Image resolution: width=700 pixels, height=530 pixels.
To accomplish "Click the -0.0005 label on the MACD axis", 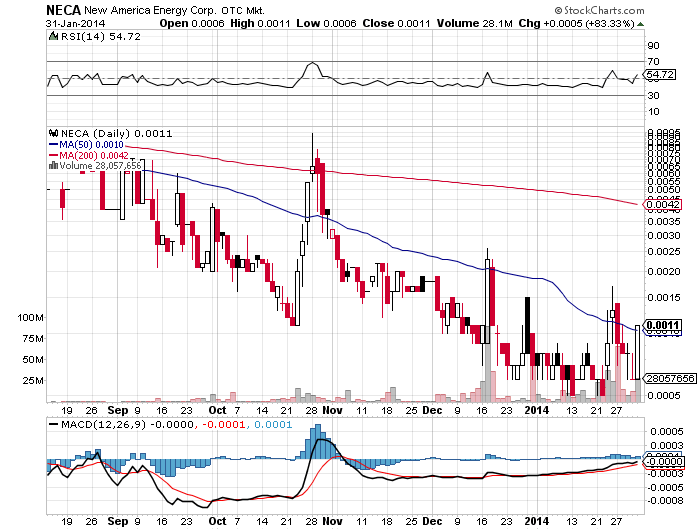I will 665,487.
